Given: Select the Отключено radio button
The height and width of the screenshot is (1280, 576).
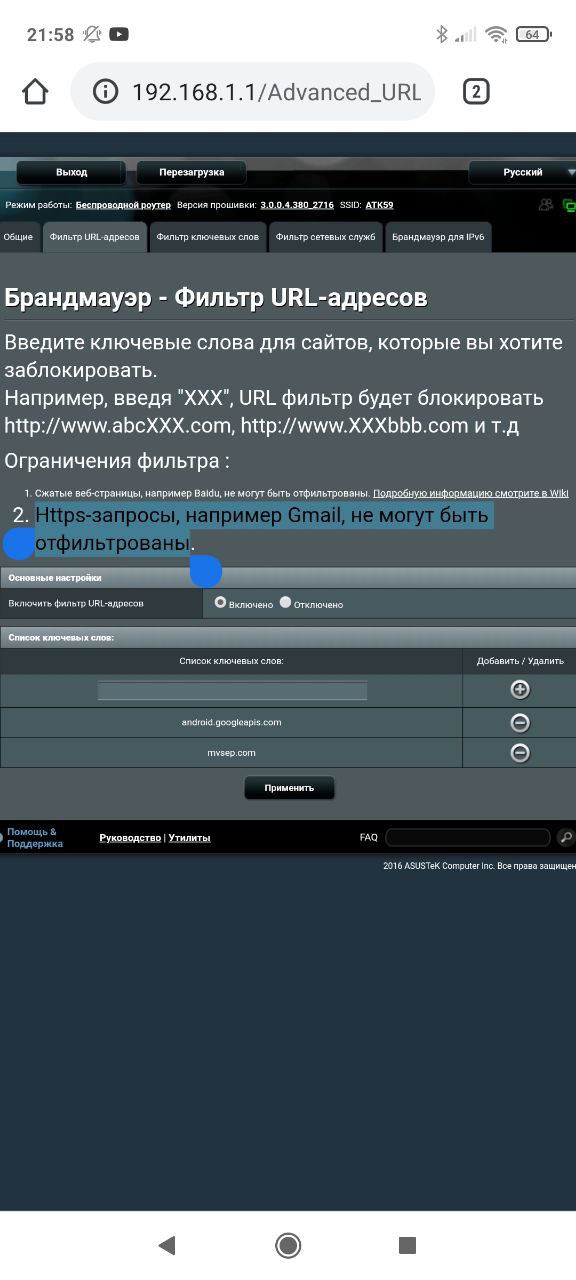Looking at the screenshot, I should click(x=286, y=603).
